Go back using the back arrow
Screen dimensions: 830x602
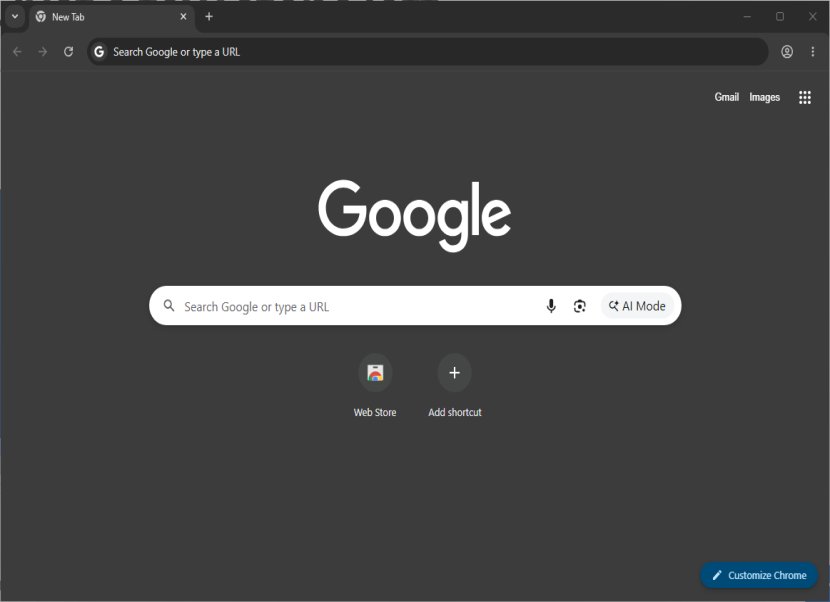(x=17, y=52)
